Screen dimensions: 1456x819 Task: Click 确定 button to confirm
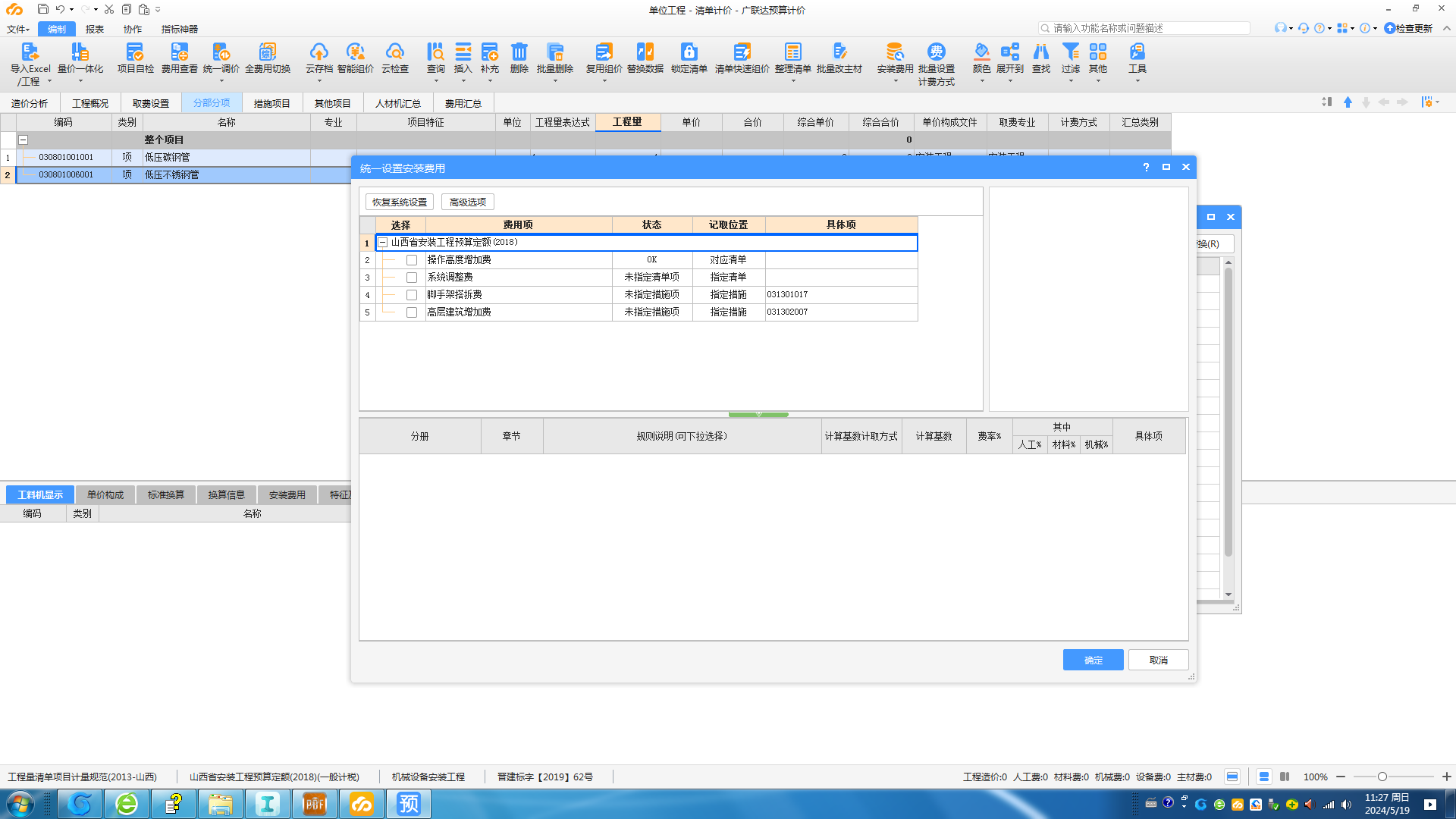(x=1093, y=660)
